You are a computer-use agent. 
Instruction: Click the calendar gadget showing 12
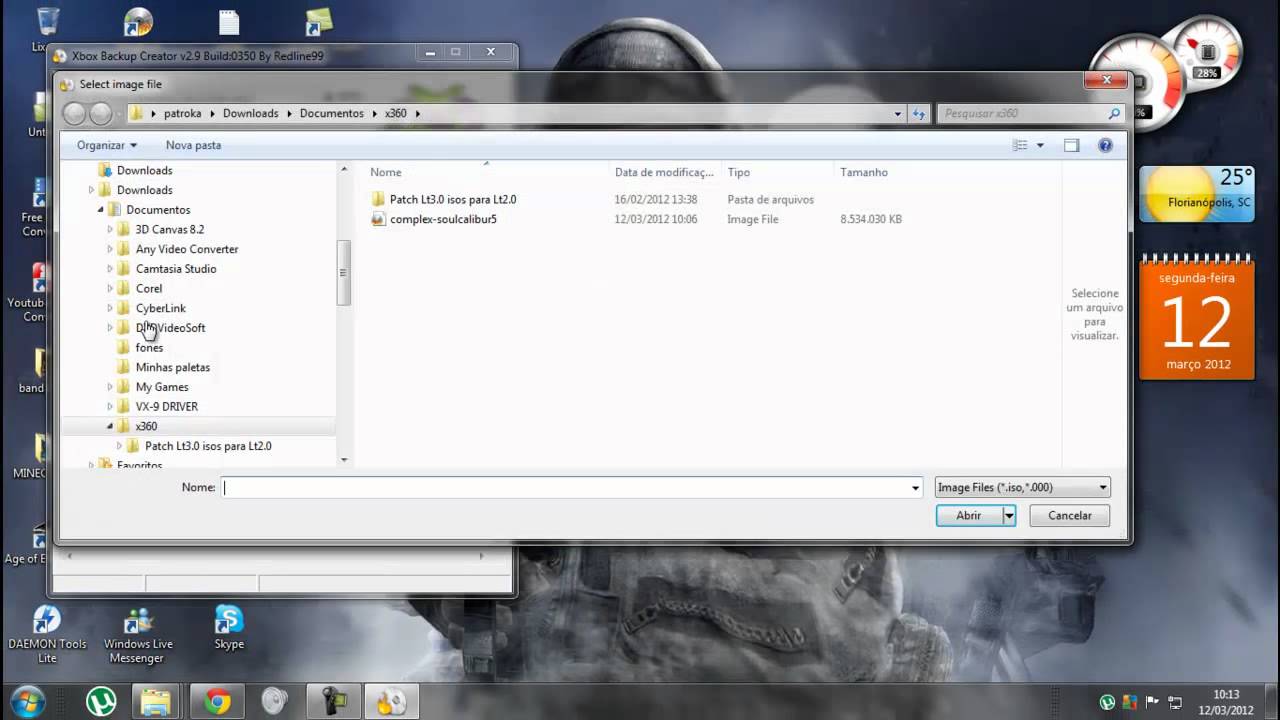(1197, 316)
